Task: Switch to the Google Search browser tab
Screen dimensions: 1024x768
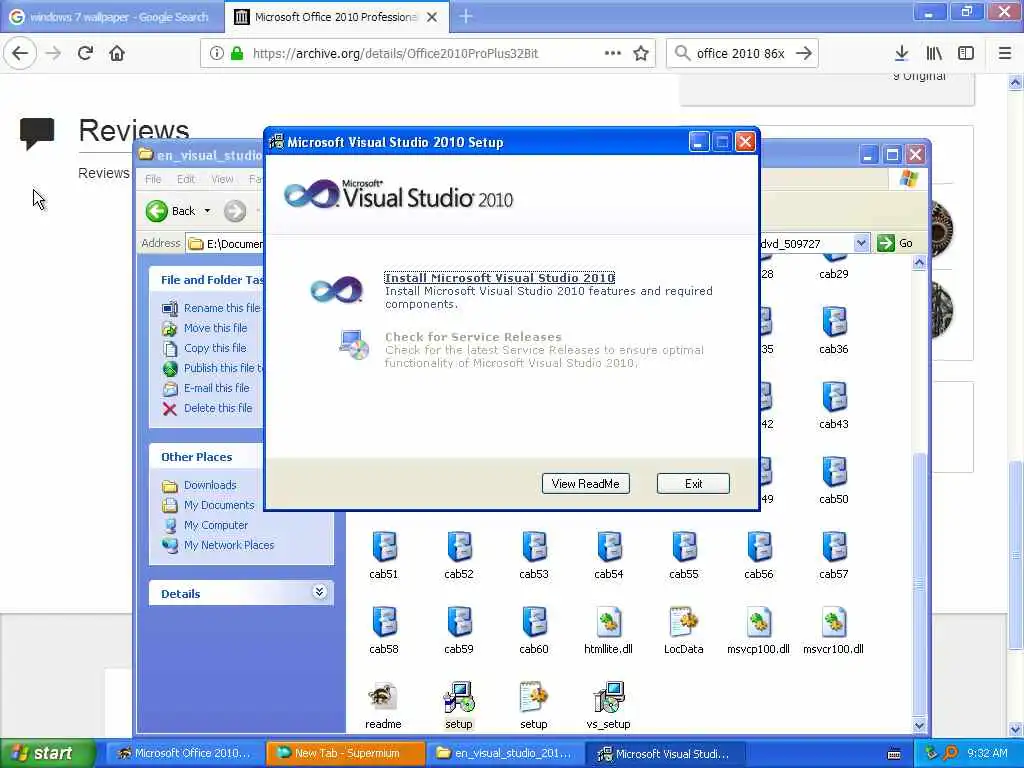Action: coord(111,17)
